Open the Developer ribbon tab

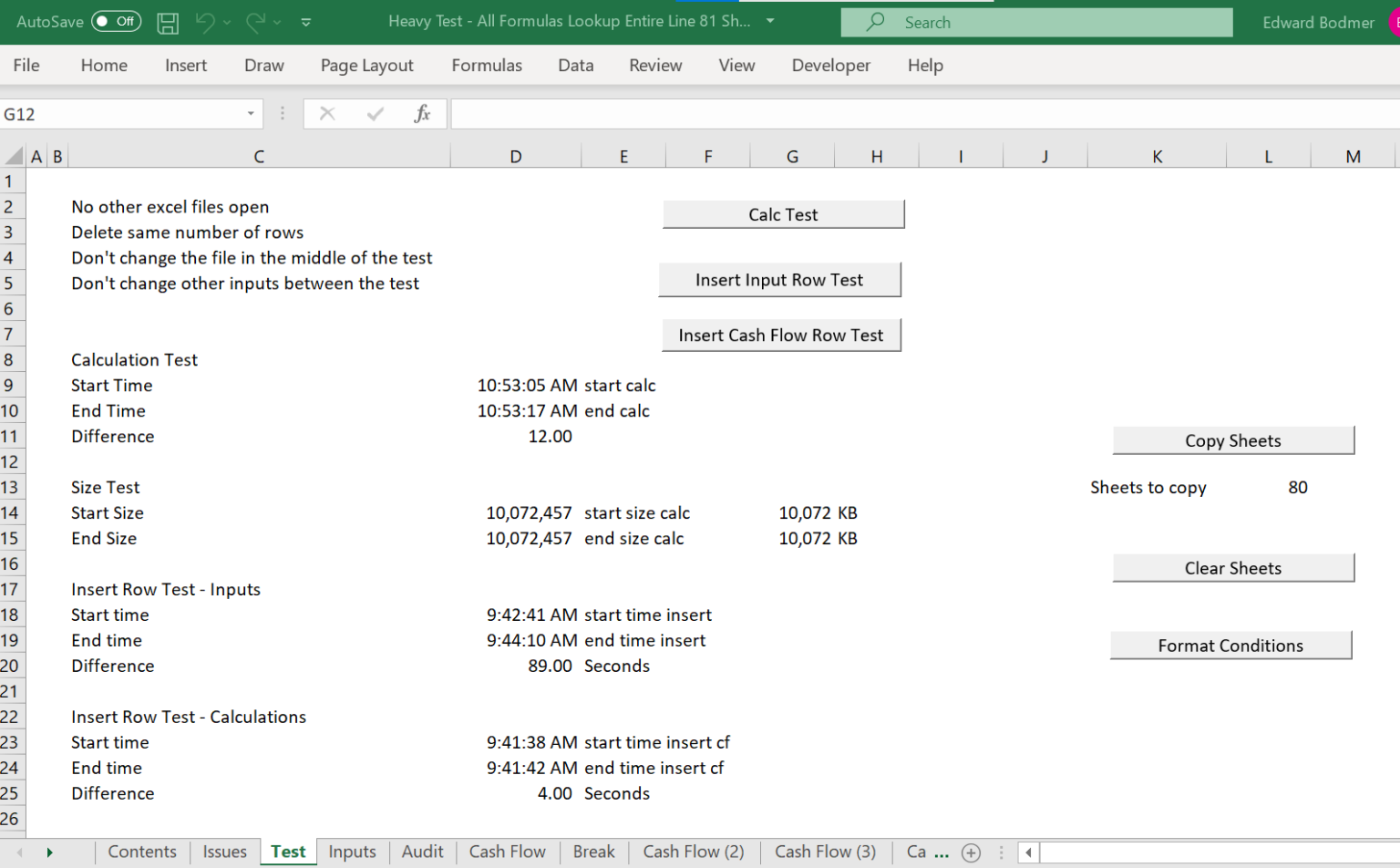coord(830,65)
